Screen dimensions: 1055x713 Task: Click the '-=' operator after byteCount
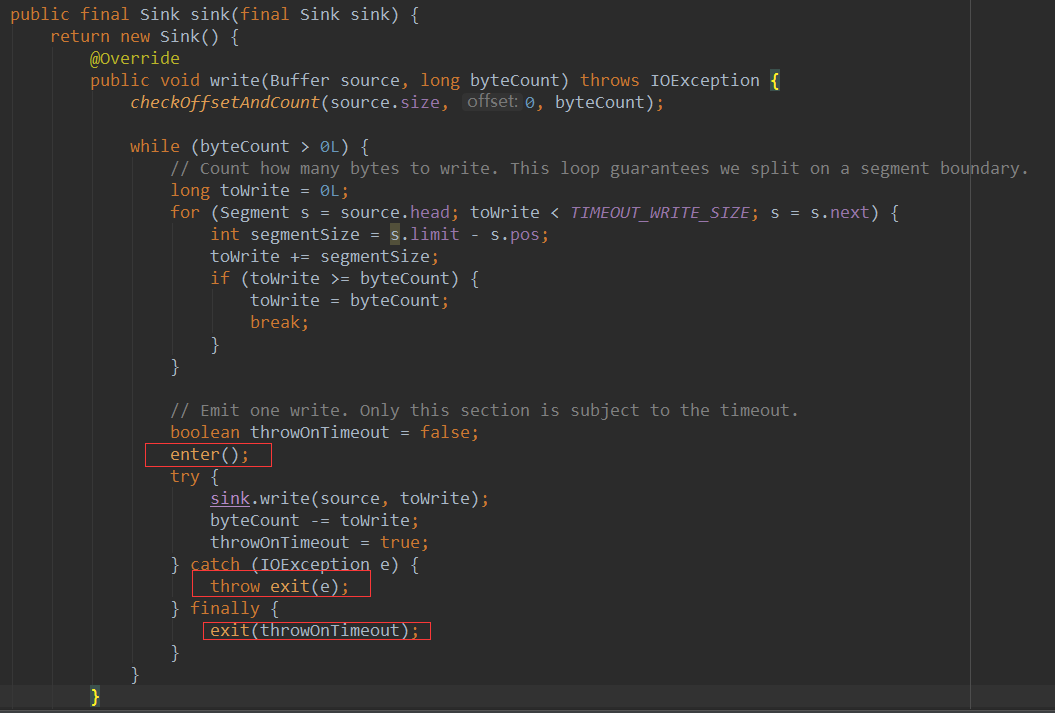320,520
